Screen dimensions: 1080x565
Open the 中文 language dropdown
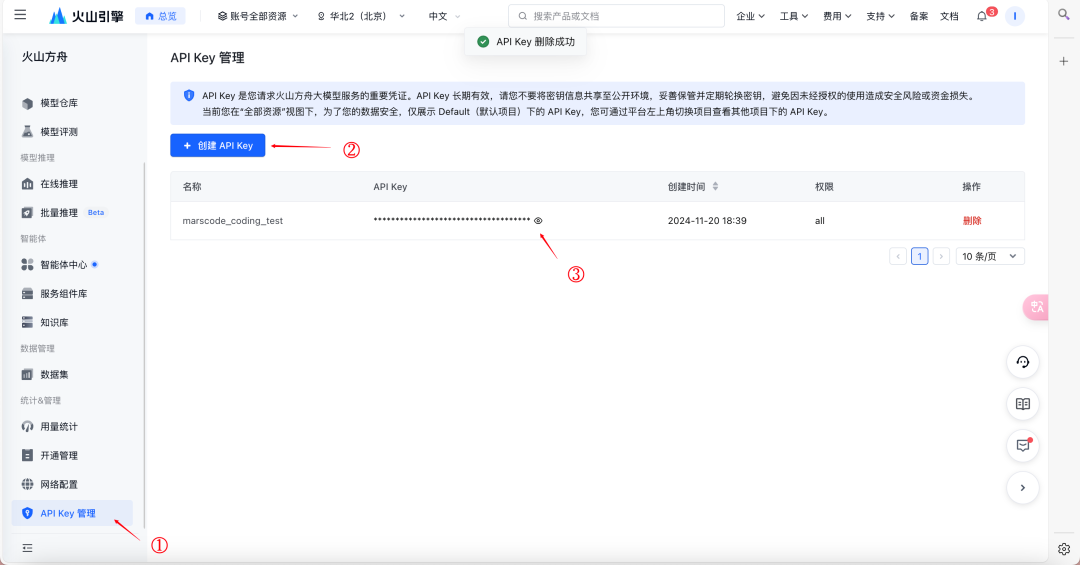444,16
